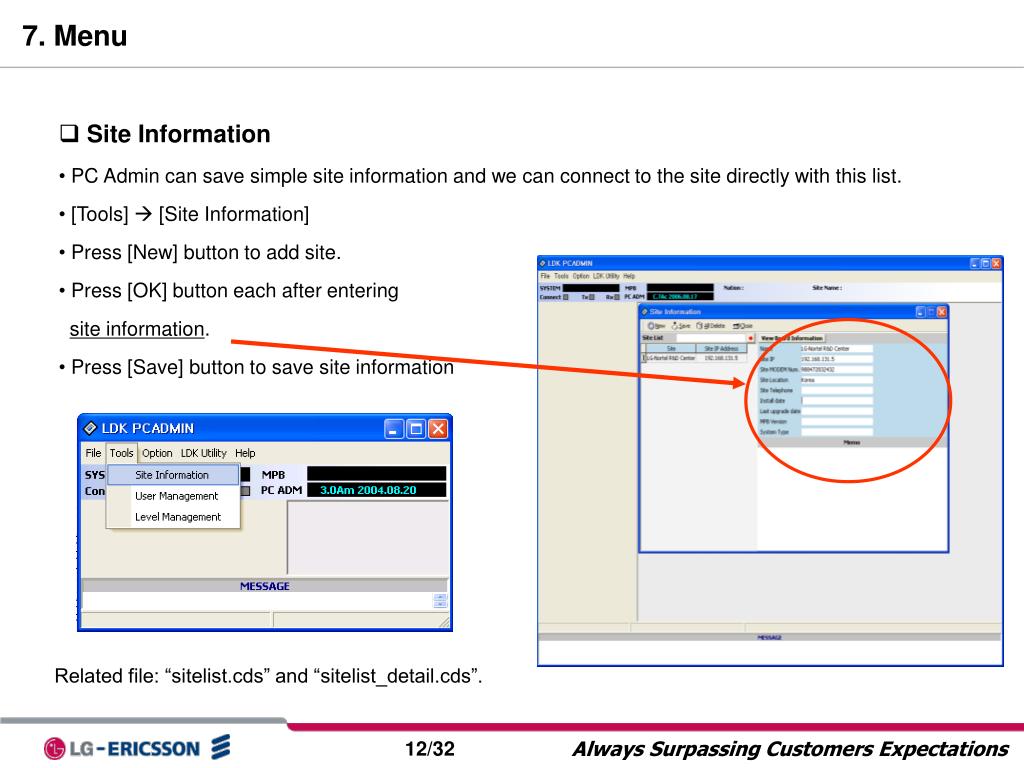Click the 192.168.131.5 cell in site list
The image size is (1024, 768).
722,358
